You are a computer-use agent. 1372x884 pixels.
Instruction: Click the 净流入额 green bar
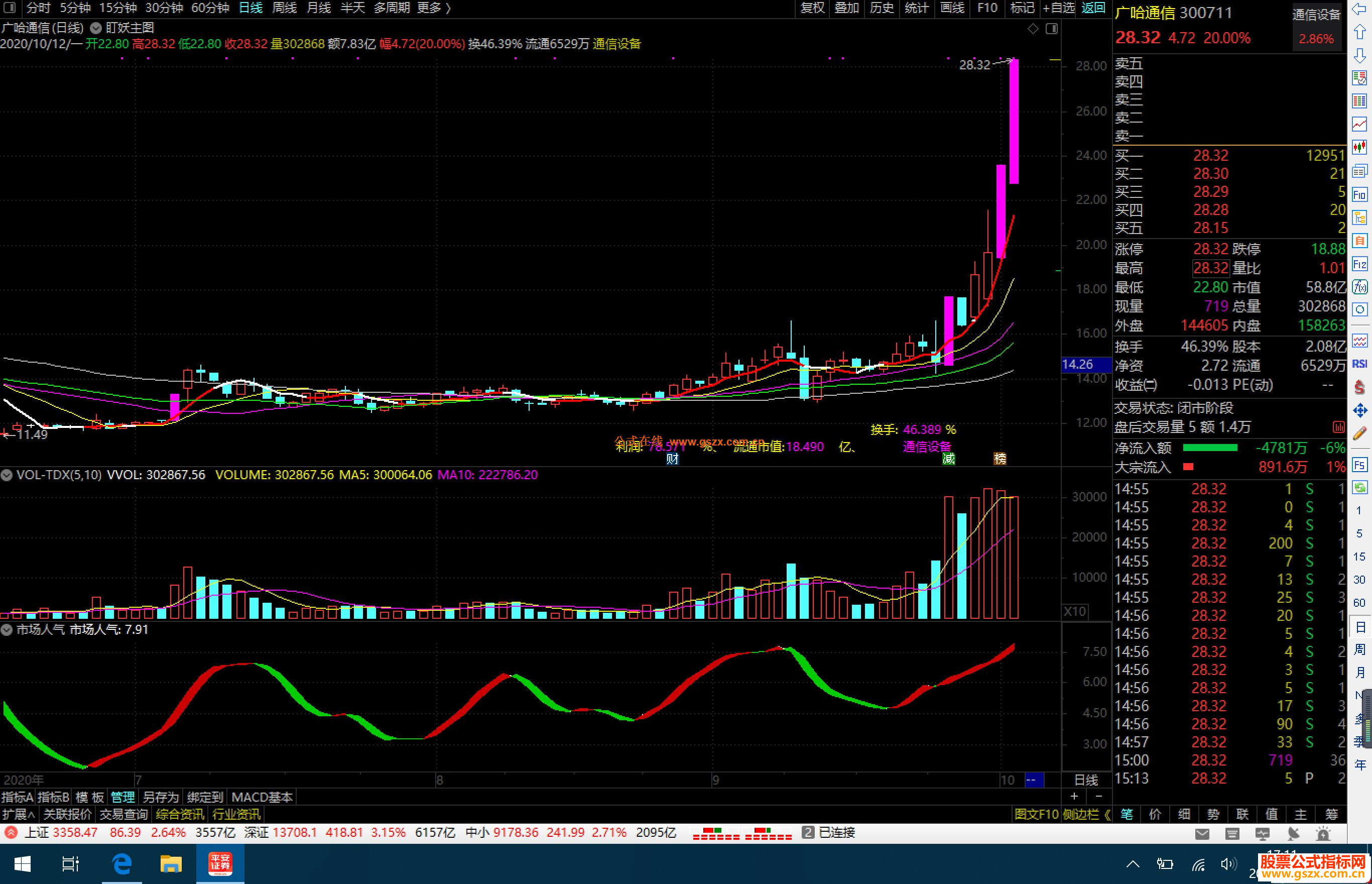pyautogui.click(x=1210, y=448)
